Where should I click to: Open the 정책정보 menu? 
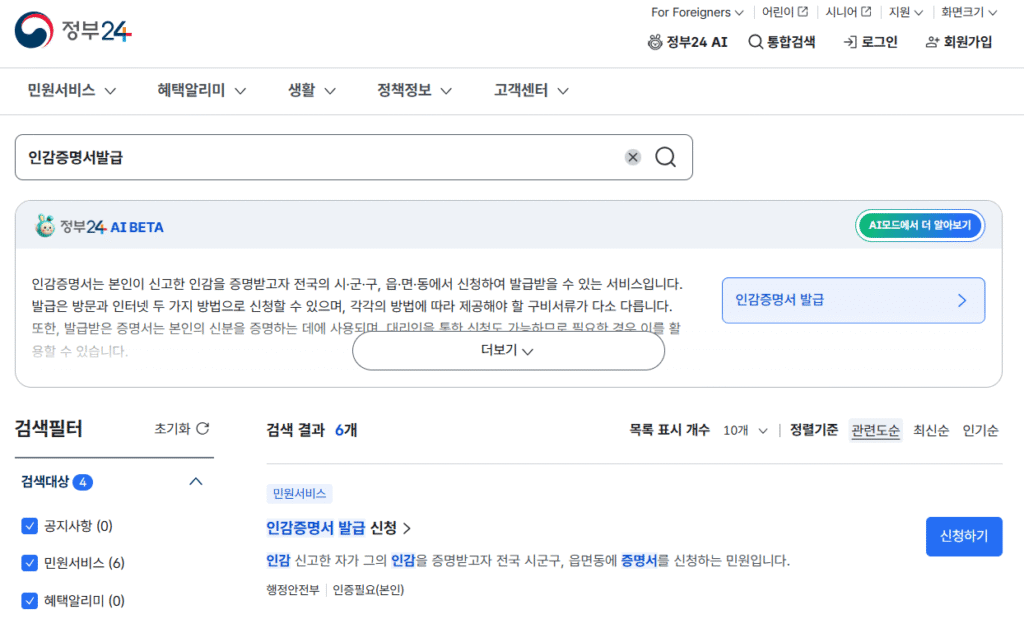414,91
